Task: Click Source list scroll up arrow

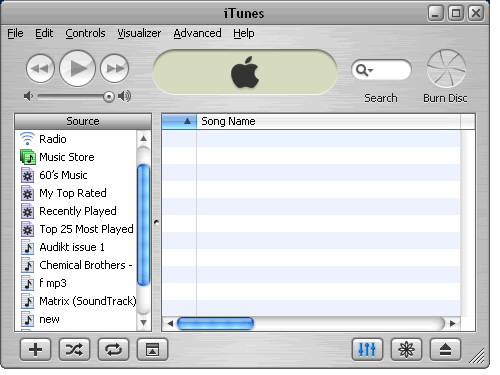Action: point(144,138)
